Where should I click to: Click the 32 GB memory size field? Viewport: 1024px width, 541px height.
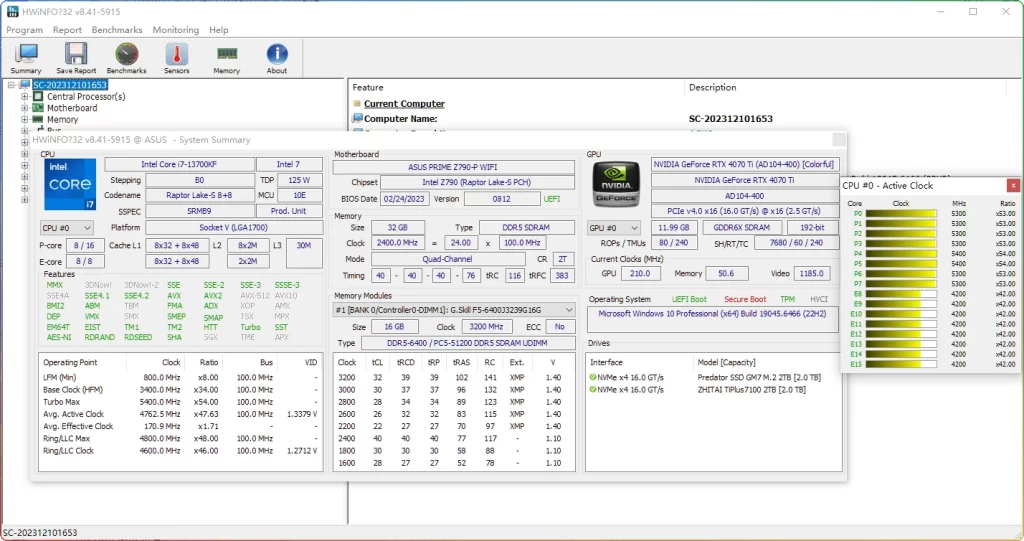click(x=398, y=227)
